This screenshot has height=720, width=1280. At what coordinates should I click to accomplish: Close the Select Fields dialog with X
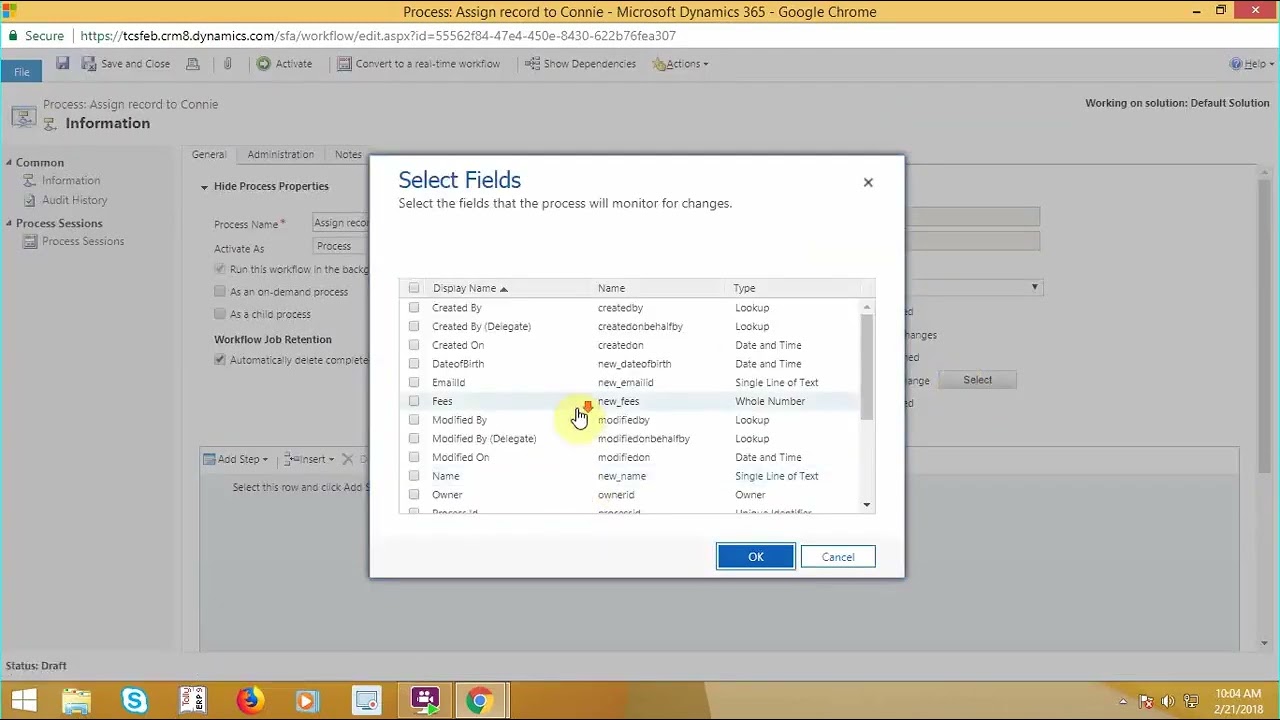coord(868,182)
